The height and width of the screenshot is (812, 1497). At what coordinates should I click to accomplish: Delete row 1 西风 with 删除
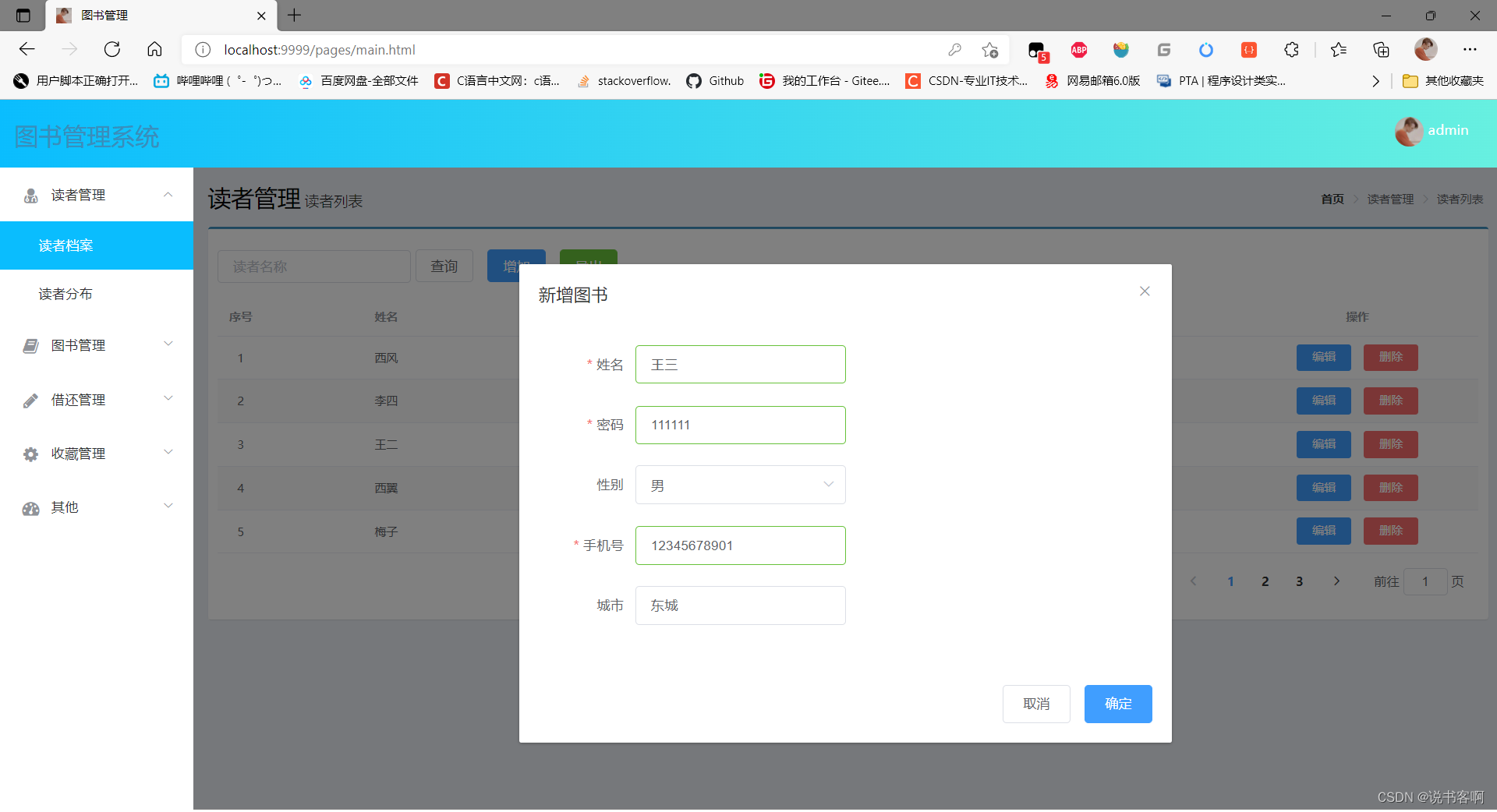click(x=1391, y=357)
